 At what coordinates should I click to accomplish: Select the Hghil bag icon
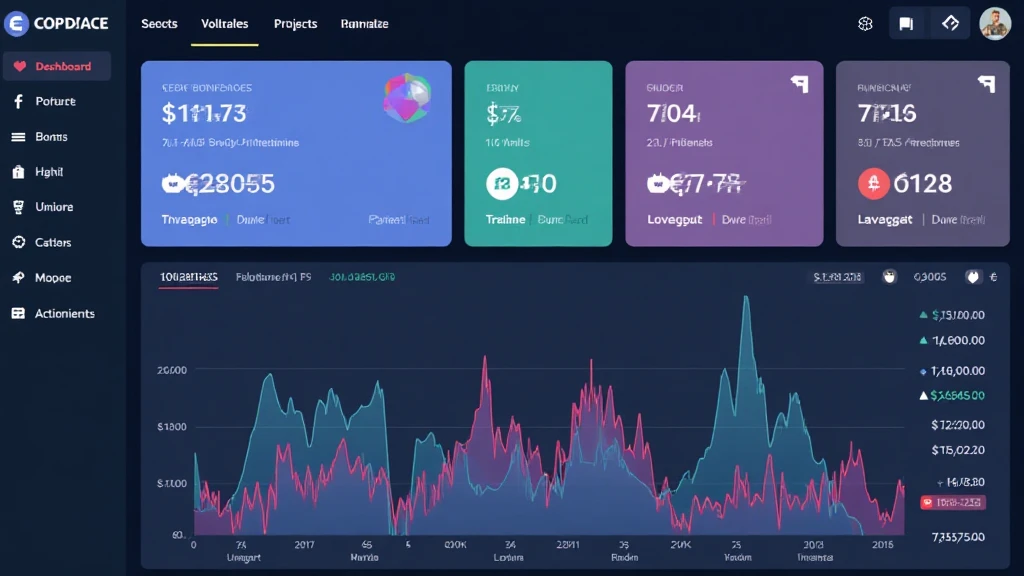[18, 172]
